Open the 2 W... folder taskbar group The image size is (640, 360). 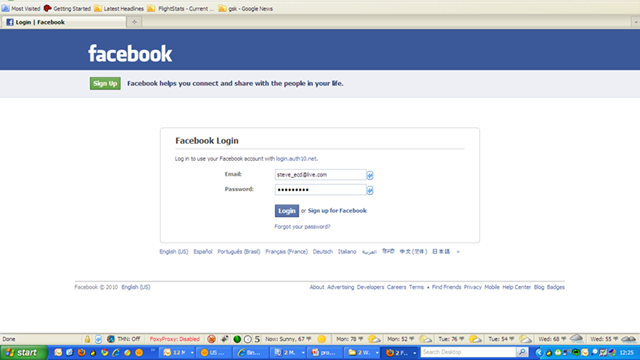[x=363, y=352]
